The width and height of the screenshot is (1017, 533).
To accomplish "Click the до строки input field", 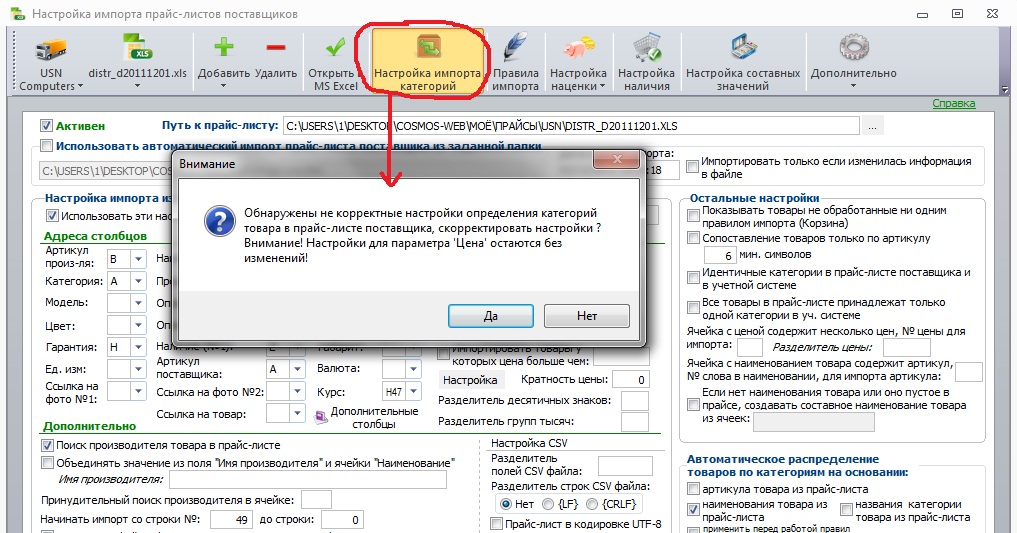I will [342, 519].
